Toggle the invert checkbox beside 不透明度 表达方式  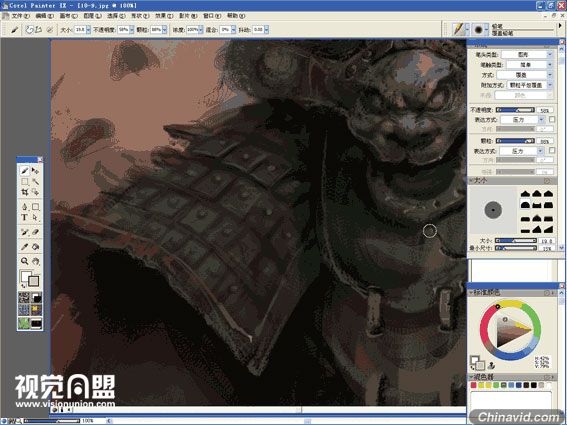[x=552, y=119]
